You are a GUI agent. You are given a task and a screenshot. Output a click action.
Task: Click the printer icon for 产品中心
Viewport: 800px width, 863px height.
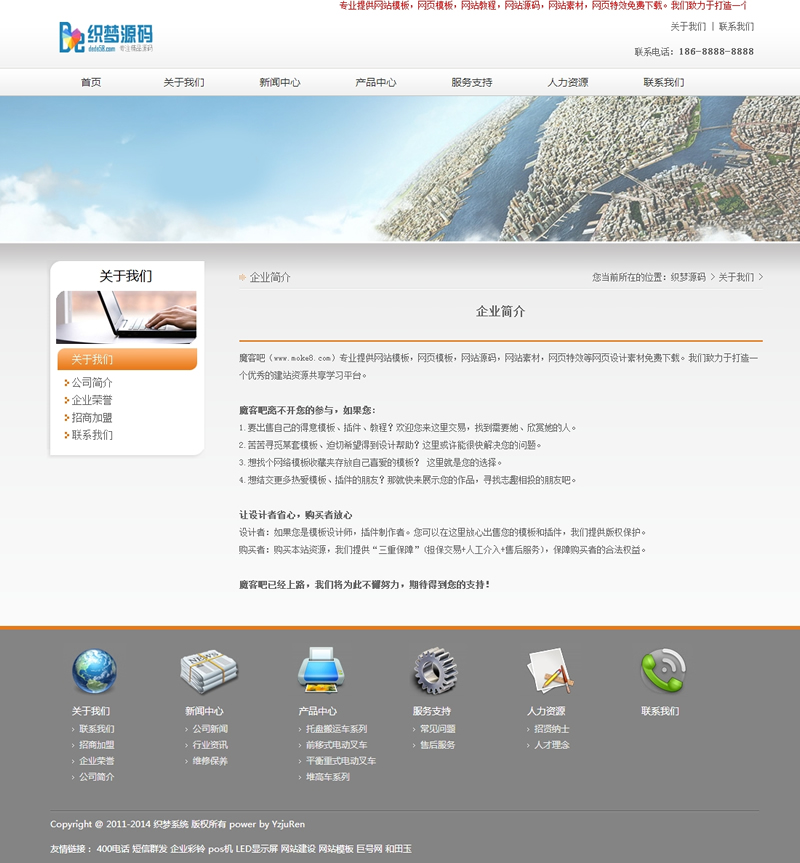click(x=321, y=671)
